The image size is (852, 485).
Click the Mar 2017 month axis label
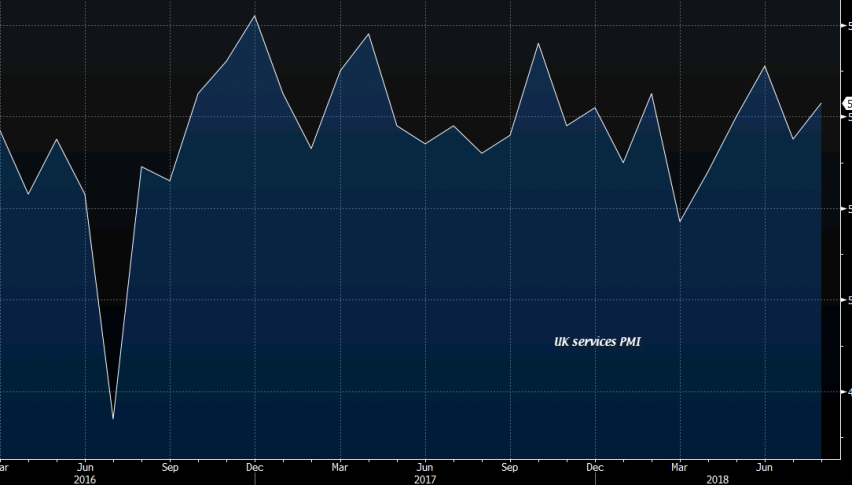[x=340, y=467]
